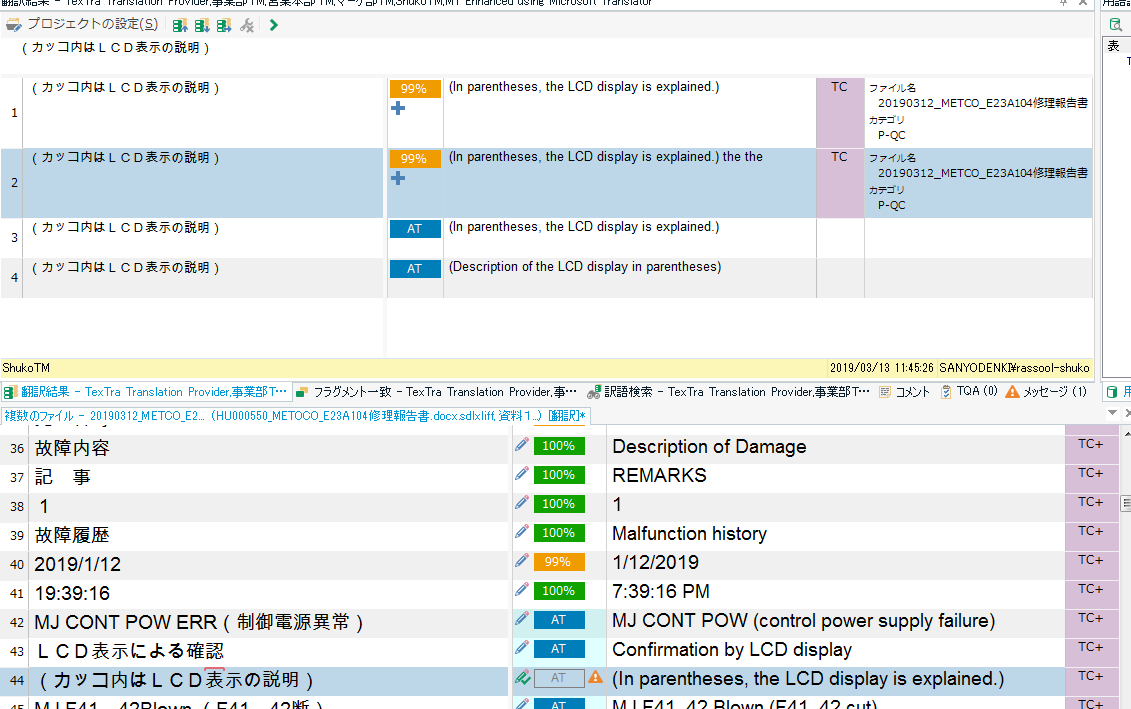Screen dimensions: 1131x709
Task: Click the blue plus icon under segment 1's match
Action: pos(398,108)
